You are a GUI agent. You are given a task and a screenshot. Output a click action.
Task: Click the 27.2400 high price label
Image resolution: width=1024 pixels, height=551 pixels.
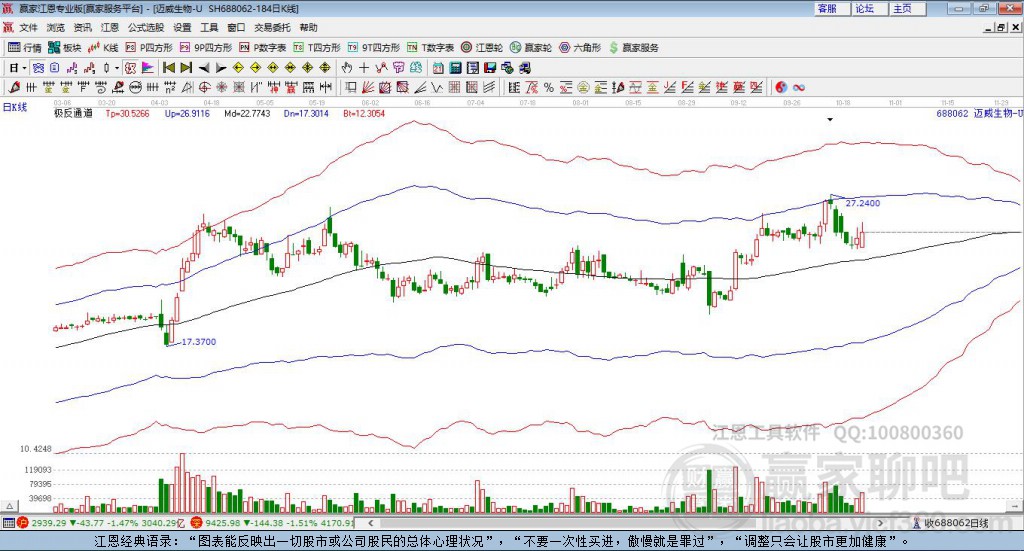coord(863,203)
